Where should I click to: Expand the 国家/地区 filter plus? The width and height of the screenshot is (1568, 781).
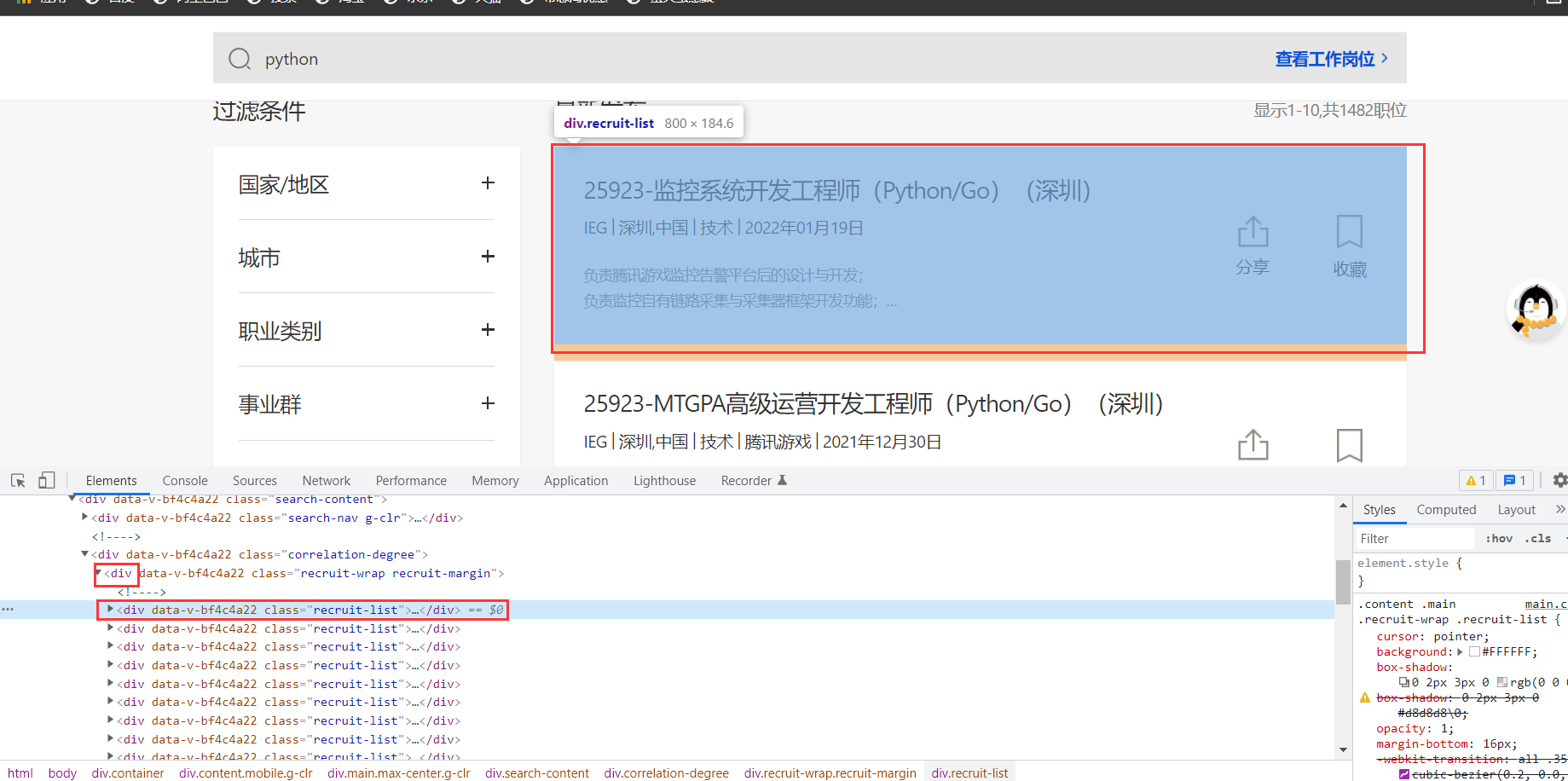488,182
